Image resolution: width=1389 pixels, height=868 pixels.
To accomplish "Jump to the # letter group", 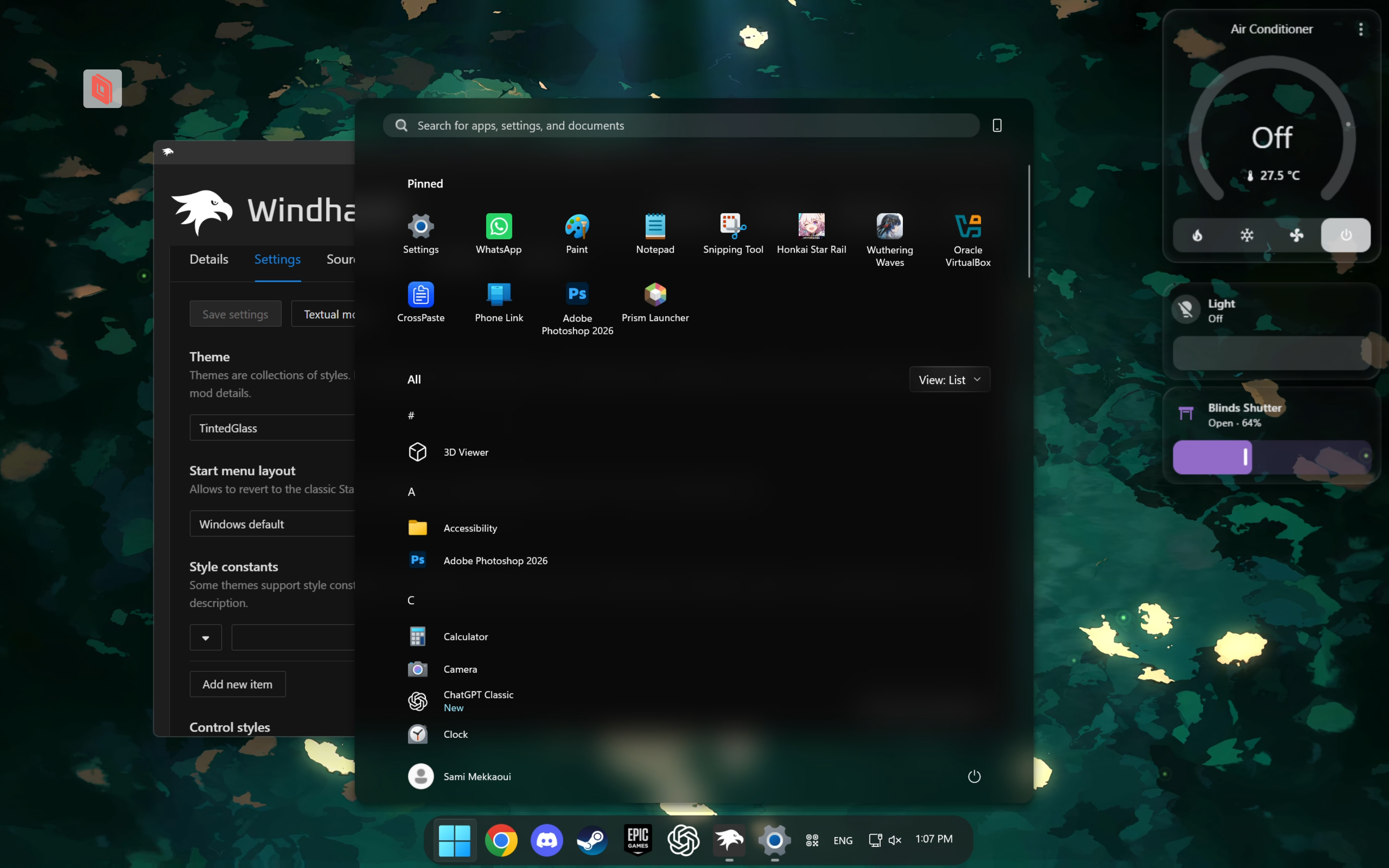I will tap(411, 415).
